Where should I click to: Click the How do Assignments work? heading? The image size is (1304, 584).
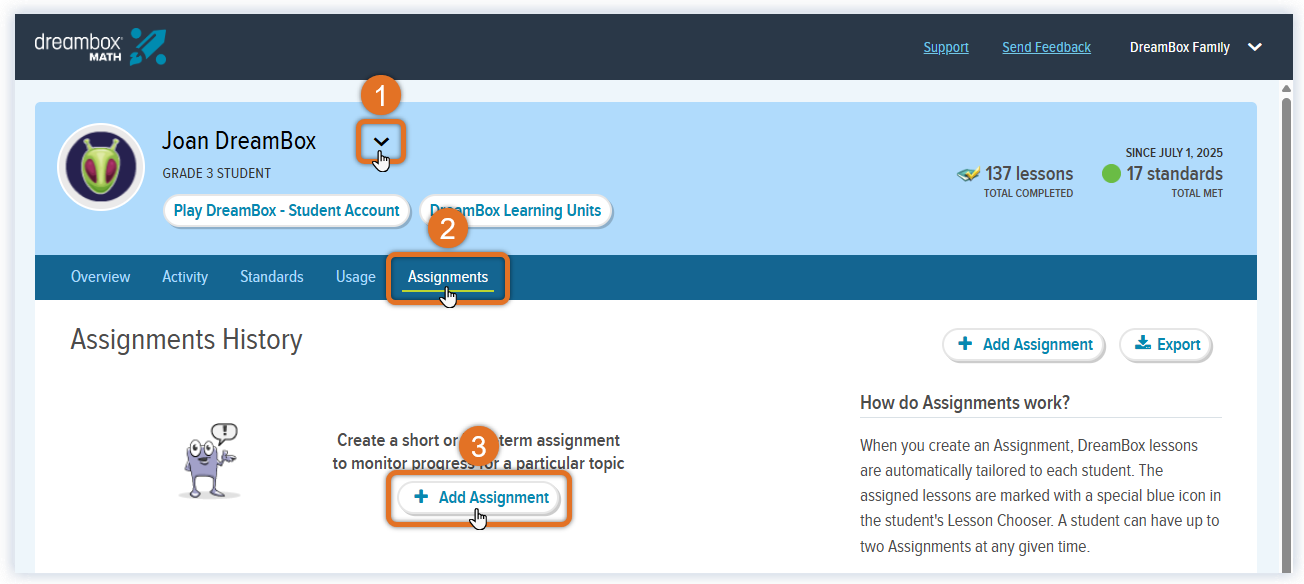965,403
